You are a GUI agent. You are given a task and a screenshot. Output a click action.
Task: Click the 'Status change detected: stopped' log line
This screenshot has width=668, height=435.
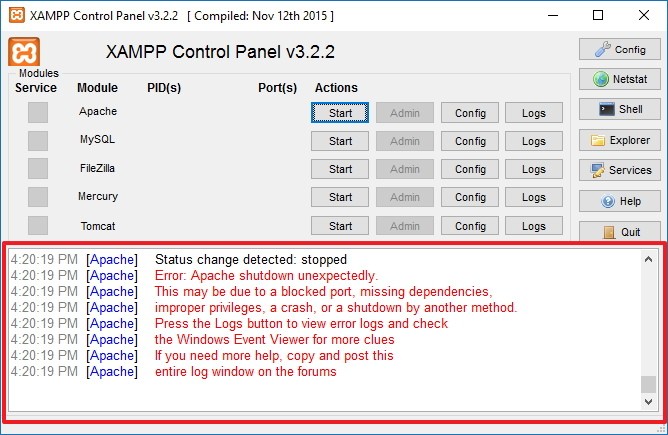pyautogui.click(x=250, y=259)
